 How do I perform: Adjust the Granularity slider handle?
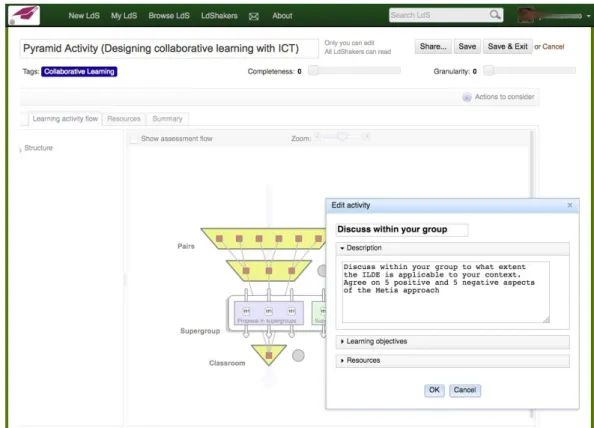coord(489,70)
